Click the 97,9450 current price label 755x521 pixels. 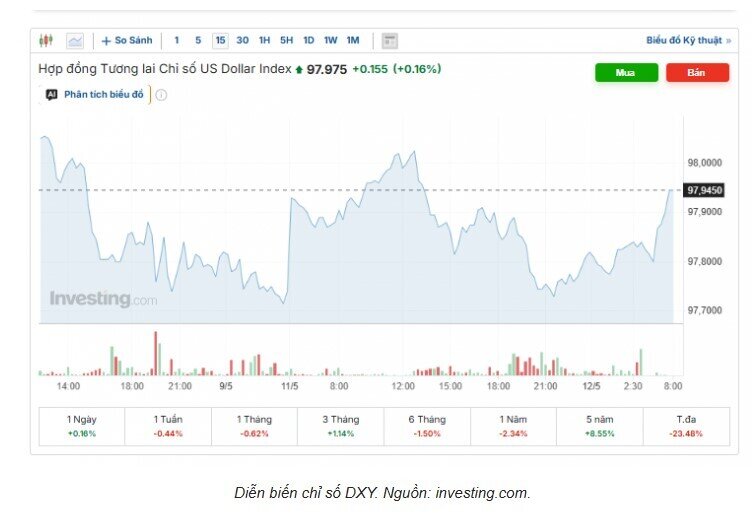(x=704, y=190)
